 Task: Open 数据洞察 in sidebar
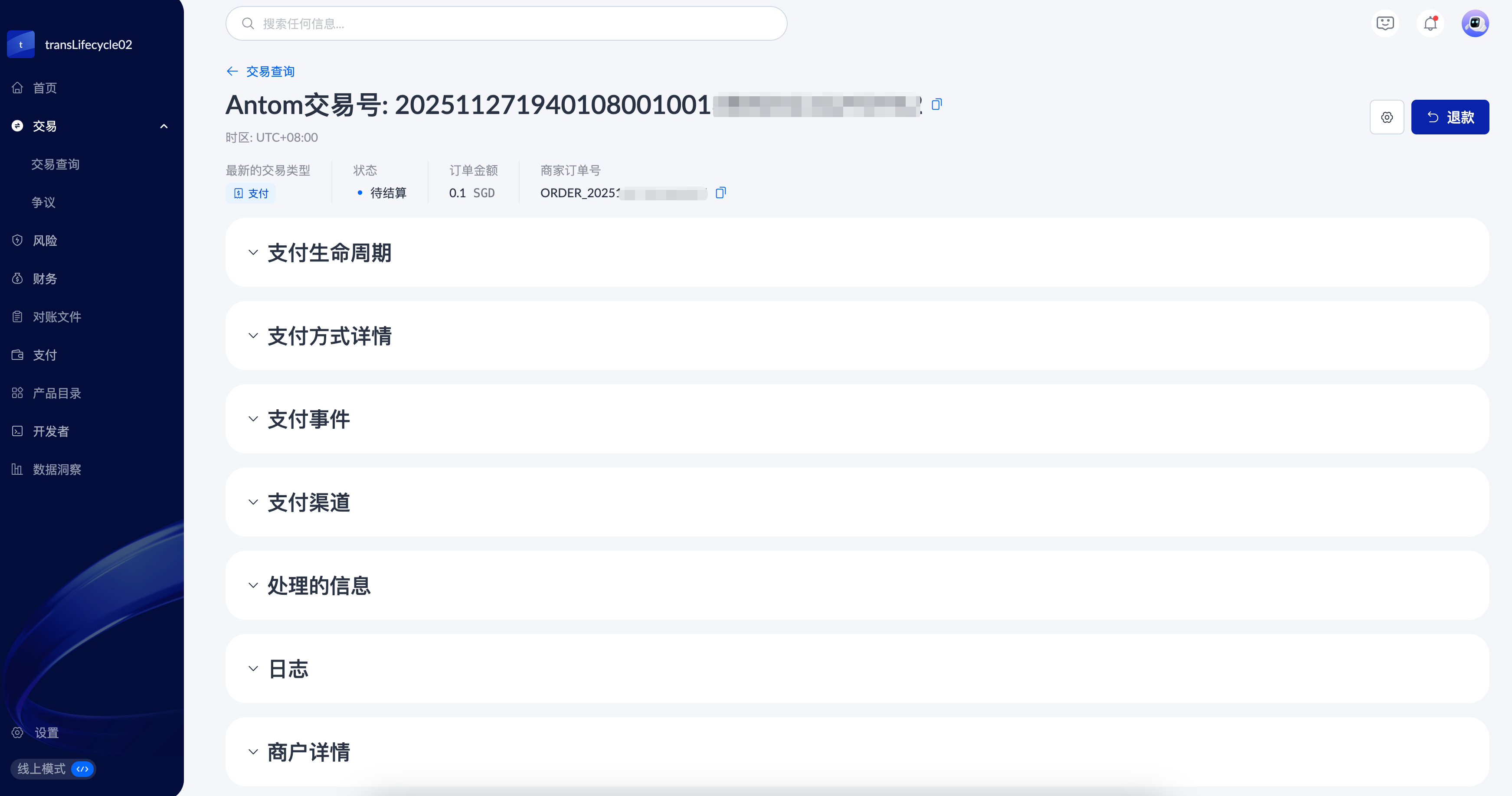coord(56,469)
